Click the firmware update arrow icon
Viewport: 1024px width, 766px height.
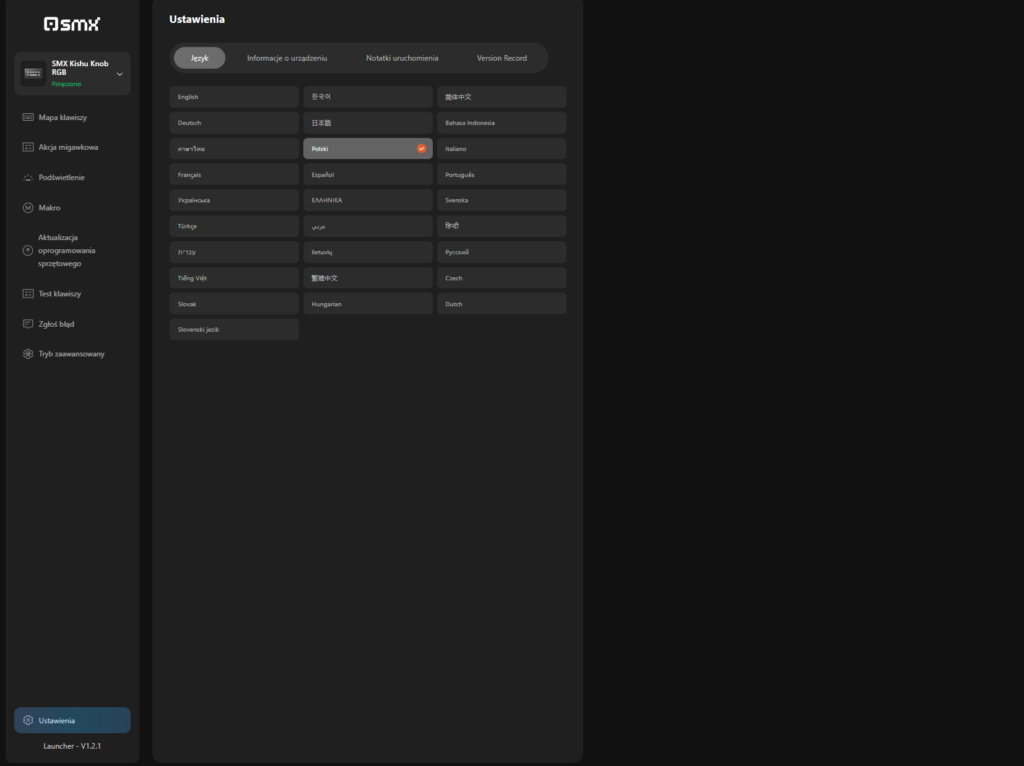tap(28, 251)
